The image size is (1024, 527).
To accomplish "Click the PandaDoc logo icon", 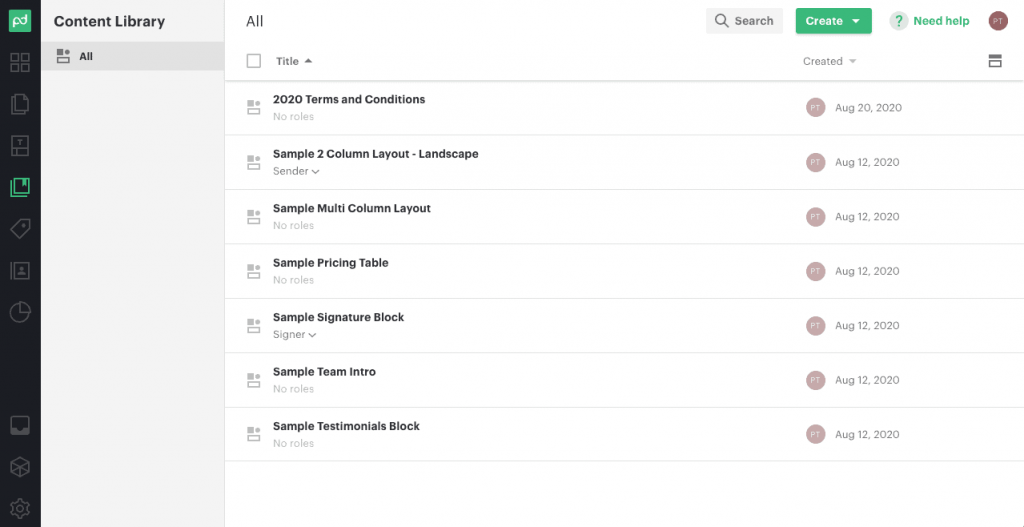I will (20, 21).
